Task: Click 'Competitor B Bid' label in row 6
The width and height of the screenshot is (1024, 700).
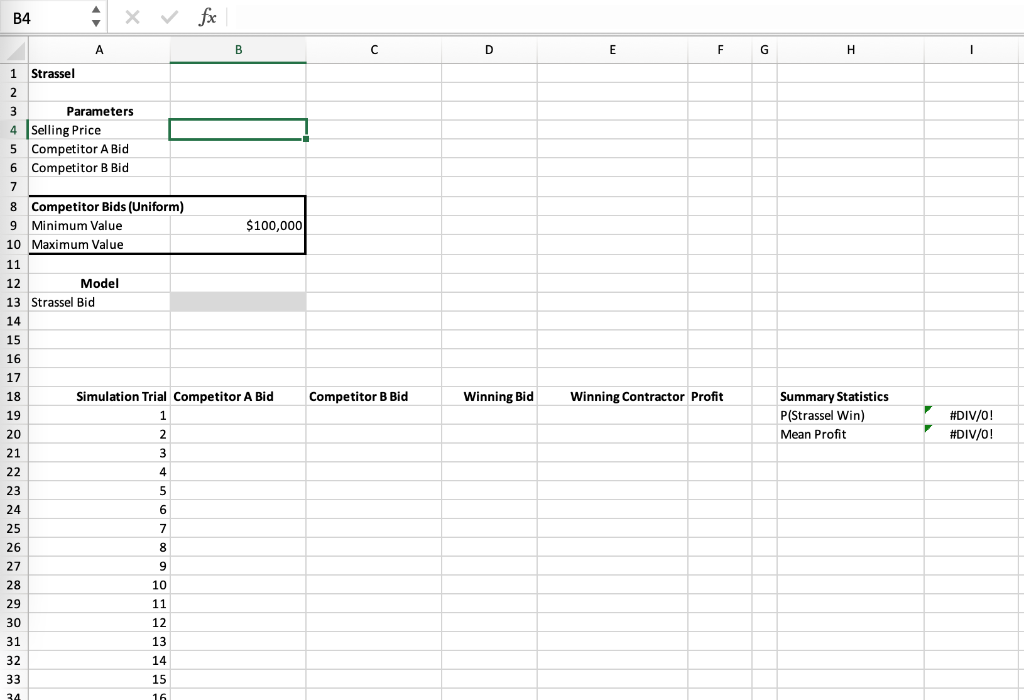Action: [x=99, y=168]
